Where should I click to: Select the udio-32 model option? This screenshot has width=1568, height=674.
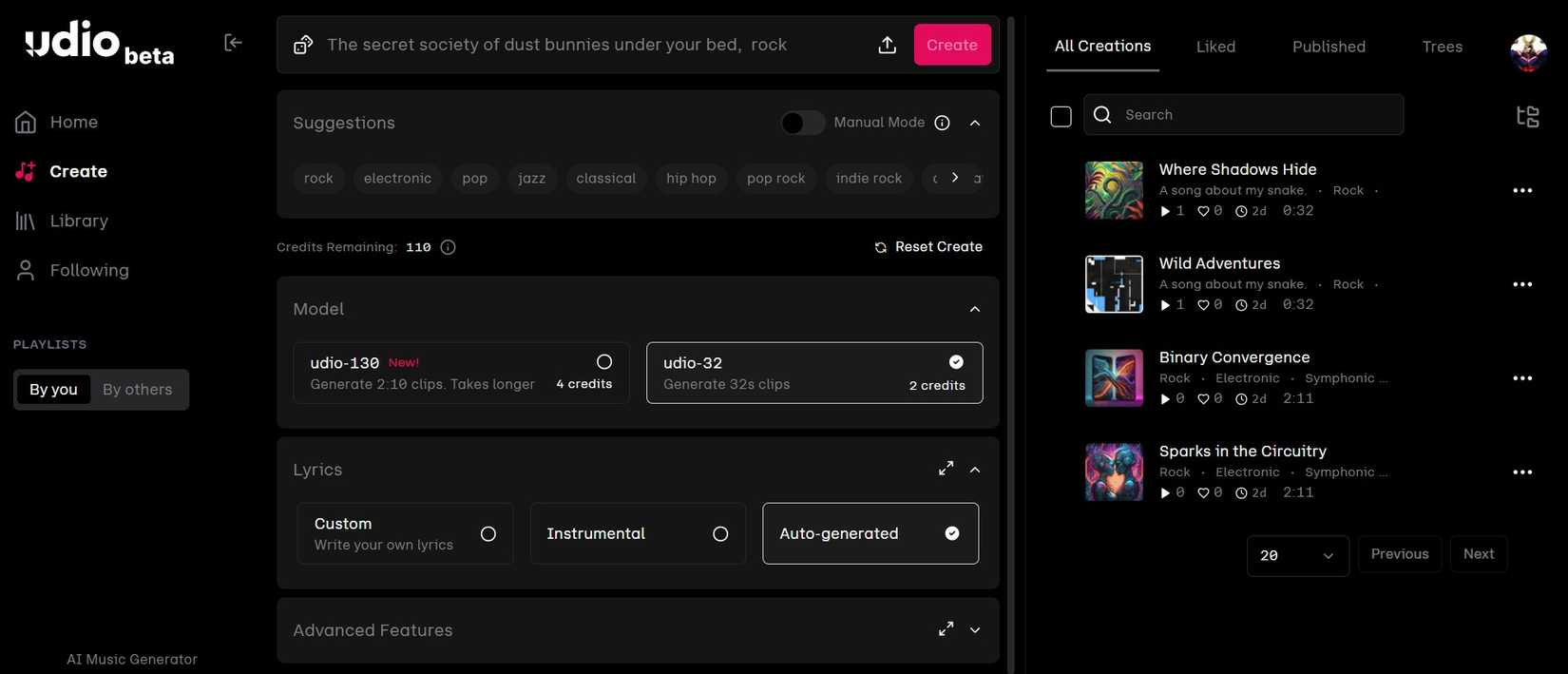pos(814,373)
